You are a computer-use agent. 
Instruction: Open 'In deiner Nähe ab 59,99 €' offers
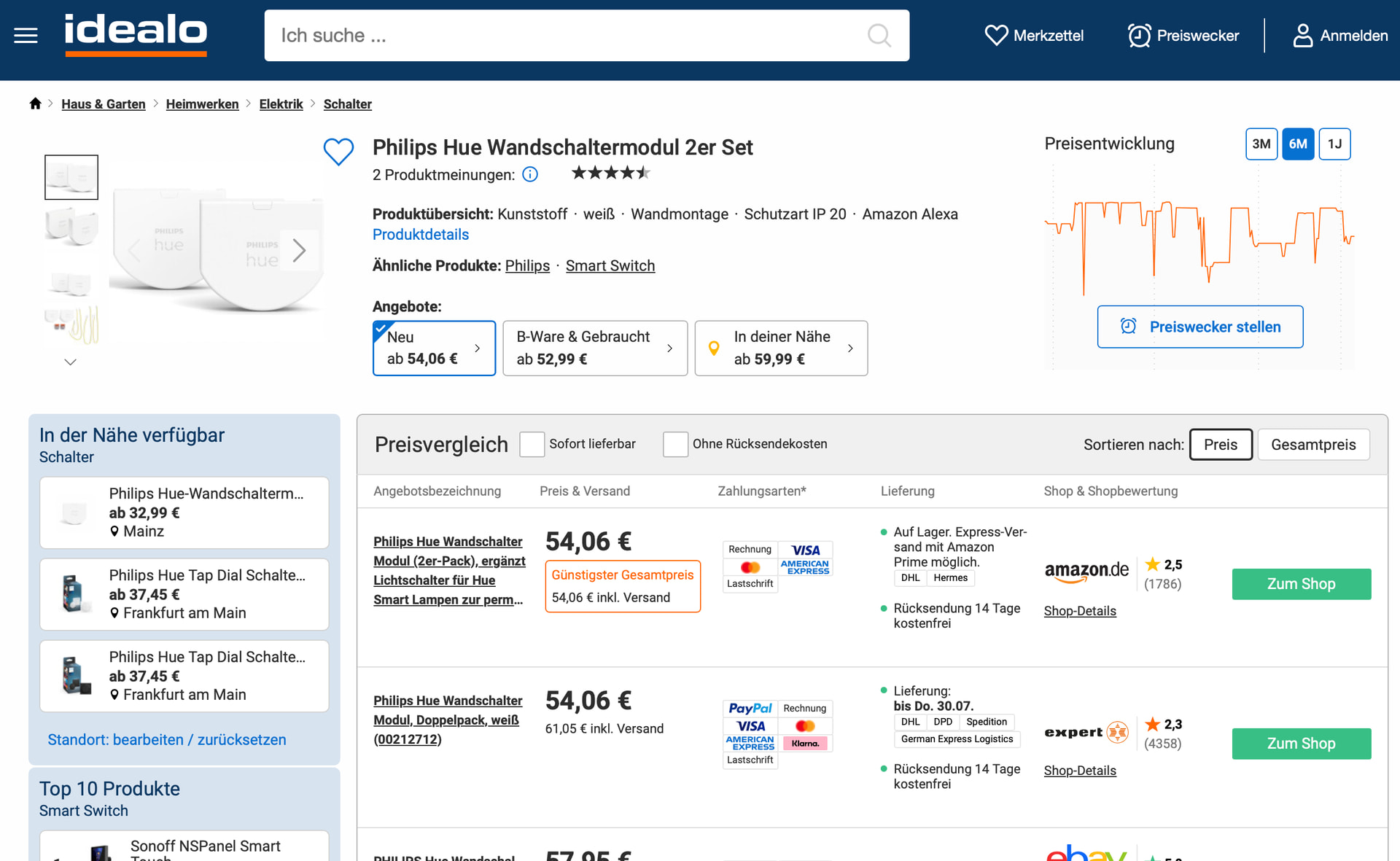pos(781,348)
